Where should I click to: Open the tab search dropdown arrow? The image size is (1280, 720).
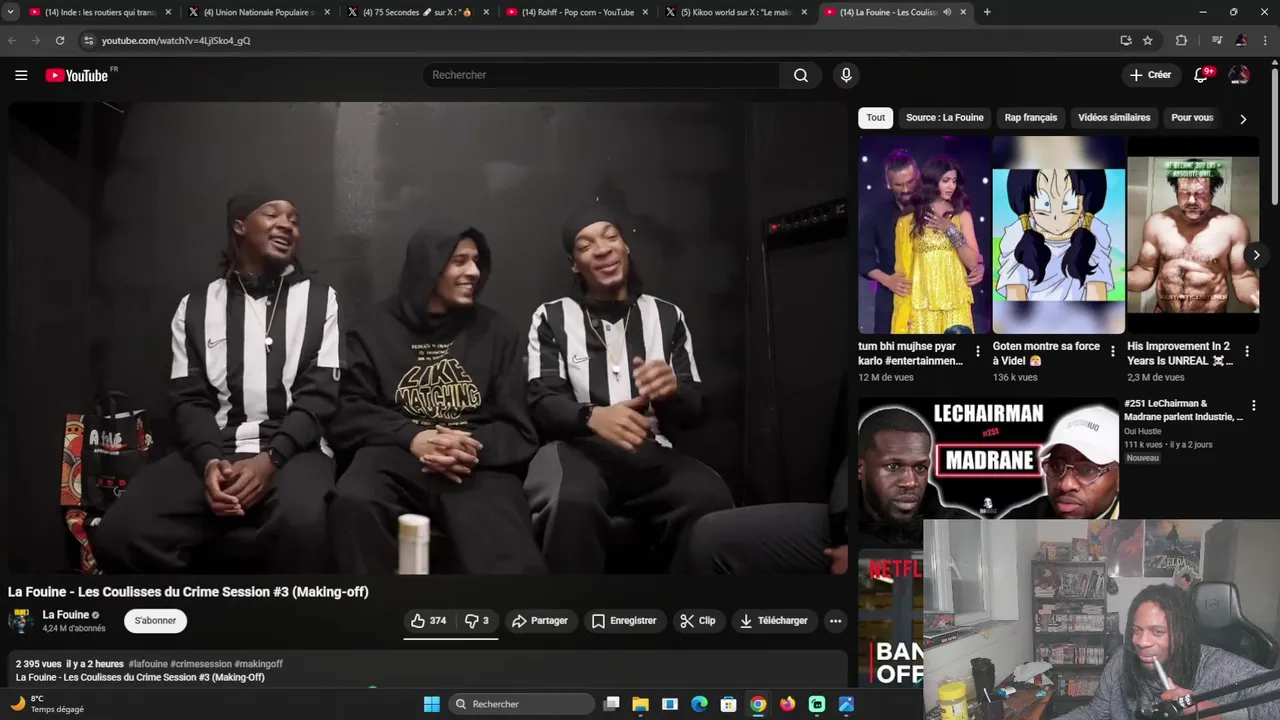pyautogui.click(x=10, y=12)
